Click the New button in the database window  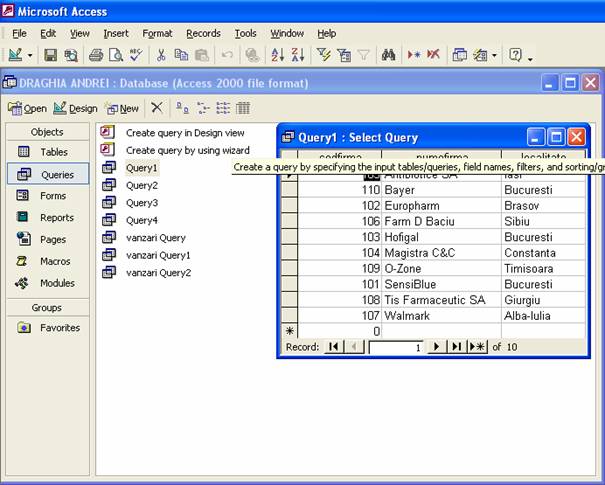click(x=121, y=108)
